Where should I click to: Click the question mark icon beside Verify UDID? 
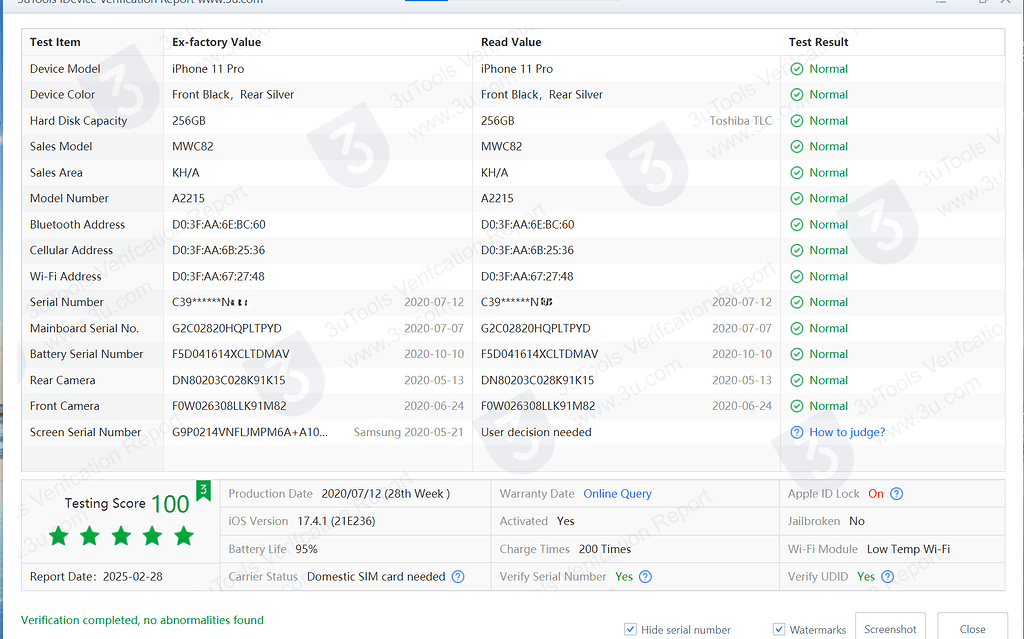888,577
